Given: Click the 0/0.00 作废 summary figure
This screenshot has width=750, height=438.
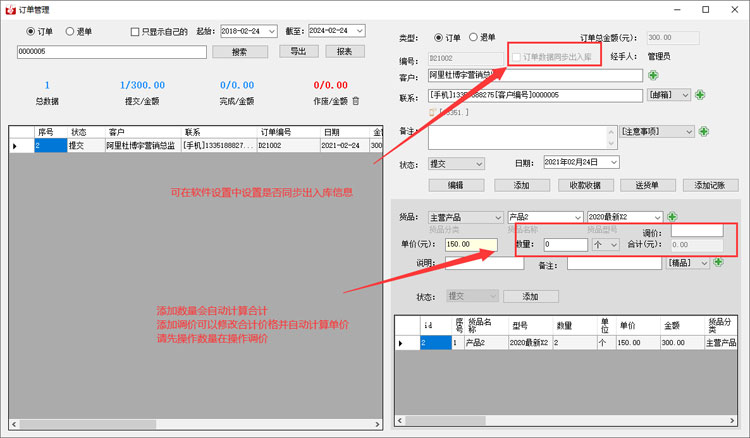Looking at the screenshot, I should [x=331, y=85].
